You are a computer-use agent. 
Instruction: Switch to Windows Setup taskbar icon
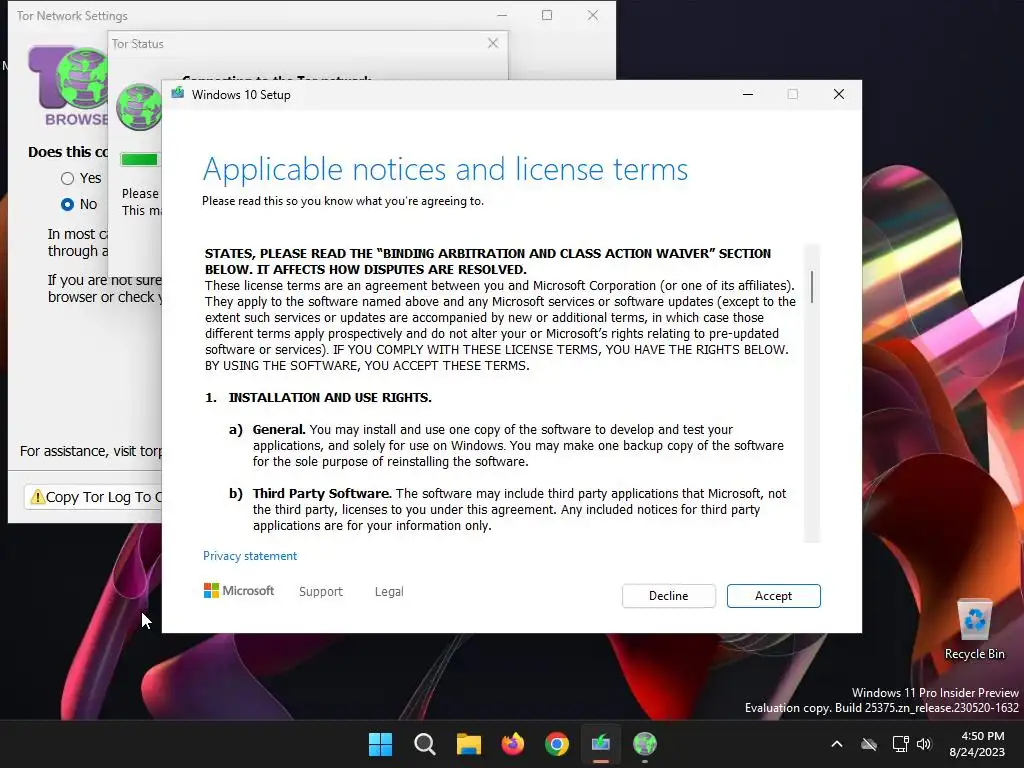pos(601,744)
